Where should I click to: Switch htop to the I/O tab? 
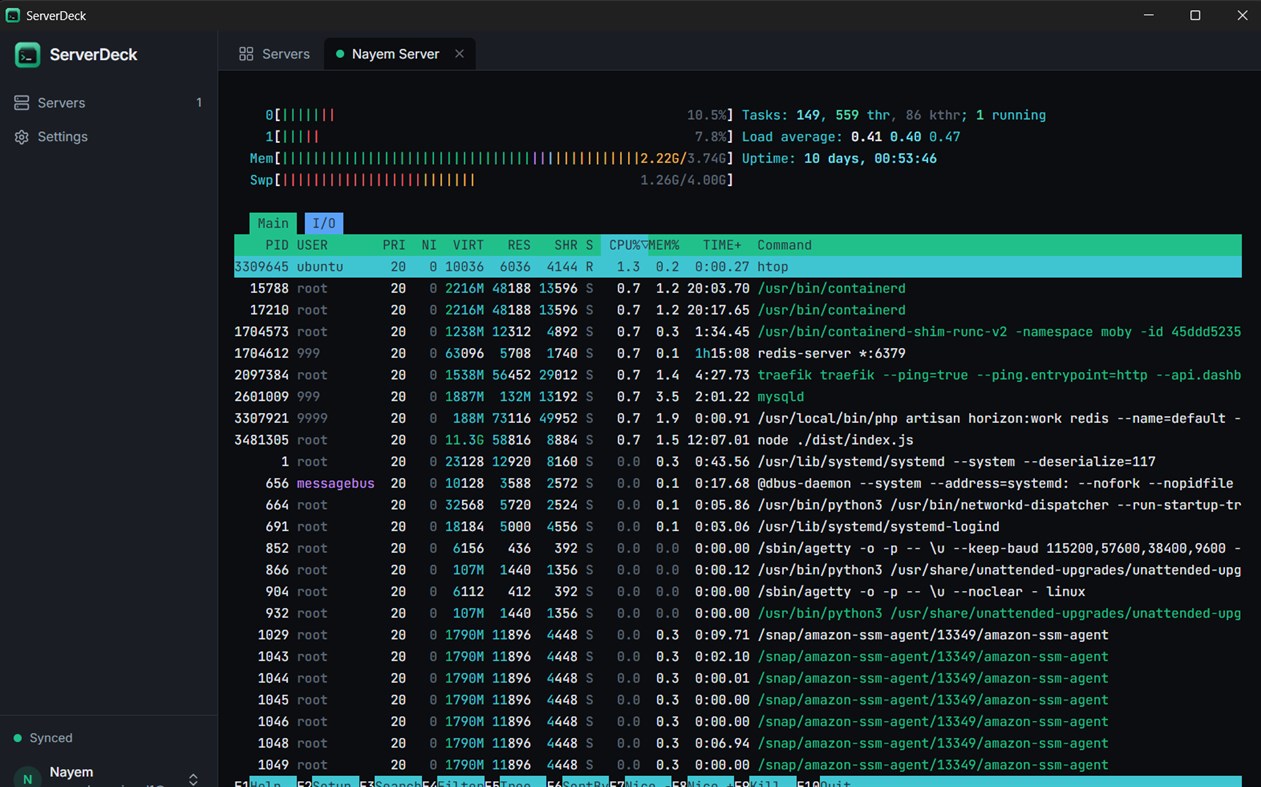click(x=324, y=223)
